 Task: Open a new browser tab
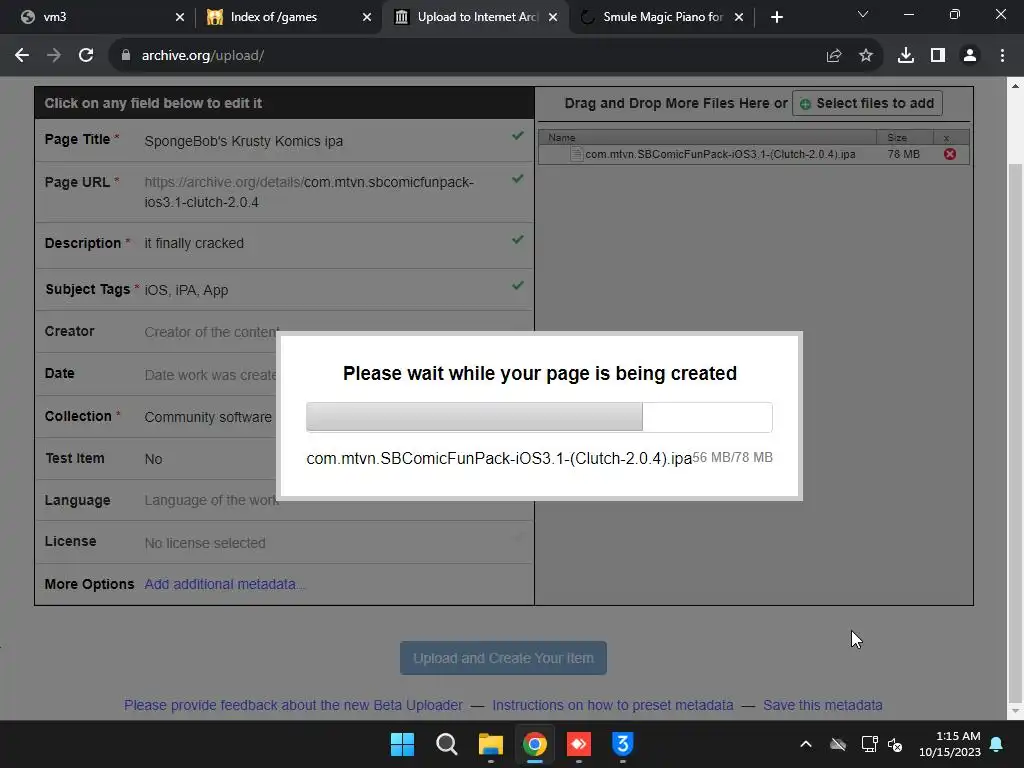click(x=776, y=17)
